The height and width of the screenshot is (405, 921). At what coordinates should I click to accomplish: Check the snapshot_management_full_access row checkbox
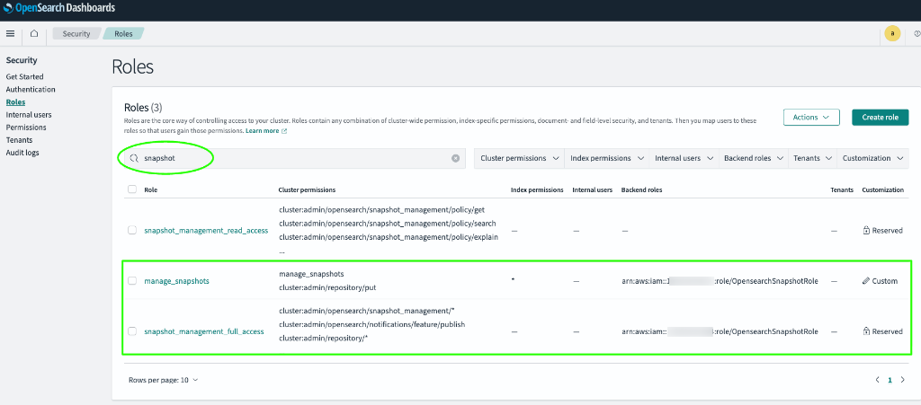point(132,331)
